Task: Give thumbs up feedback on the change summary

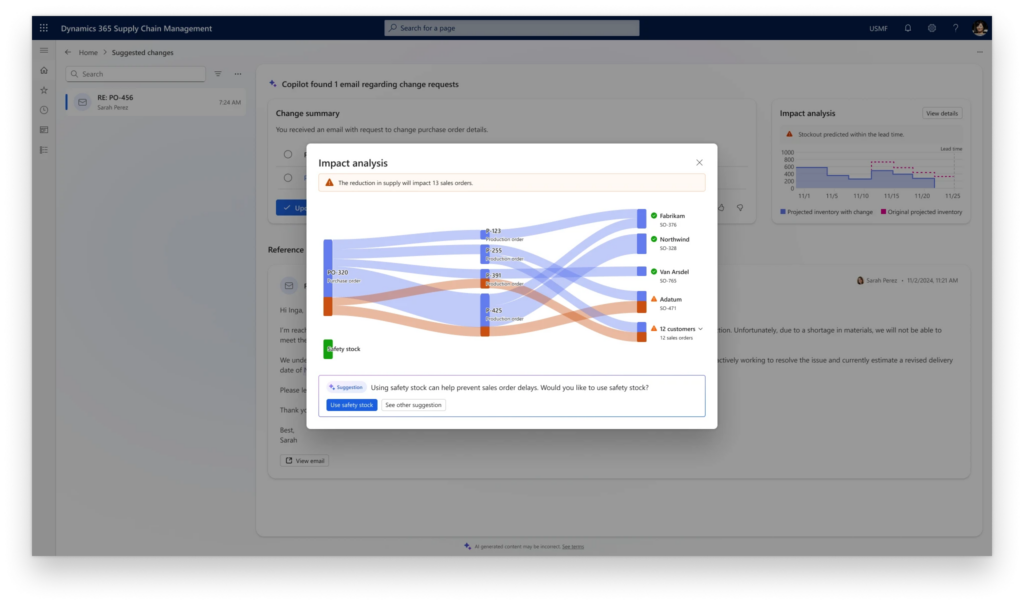Action: point(721,208)
